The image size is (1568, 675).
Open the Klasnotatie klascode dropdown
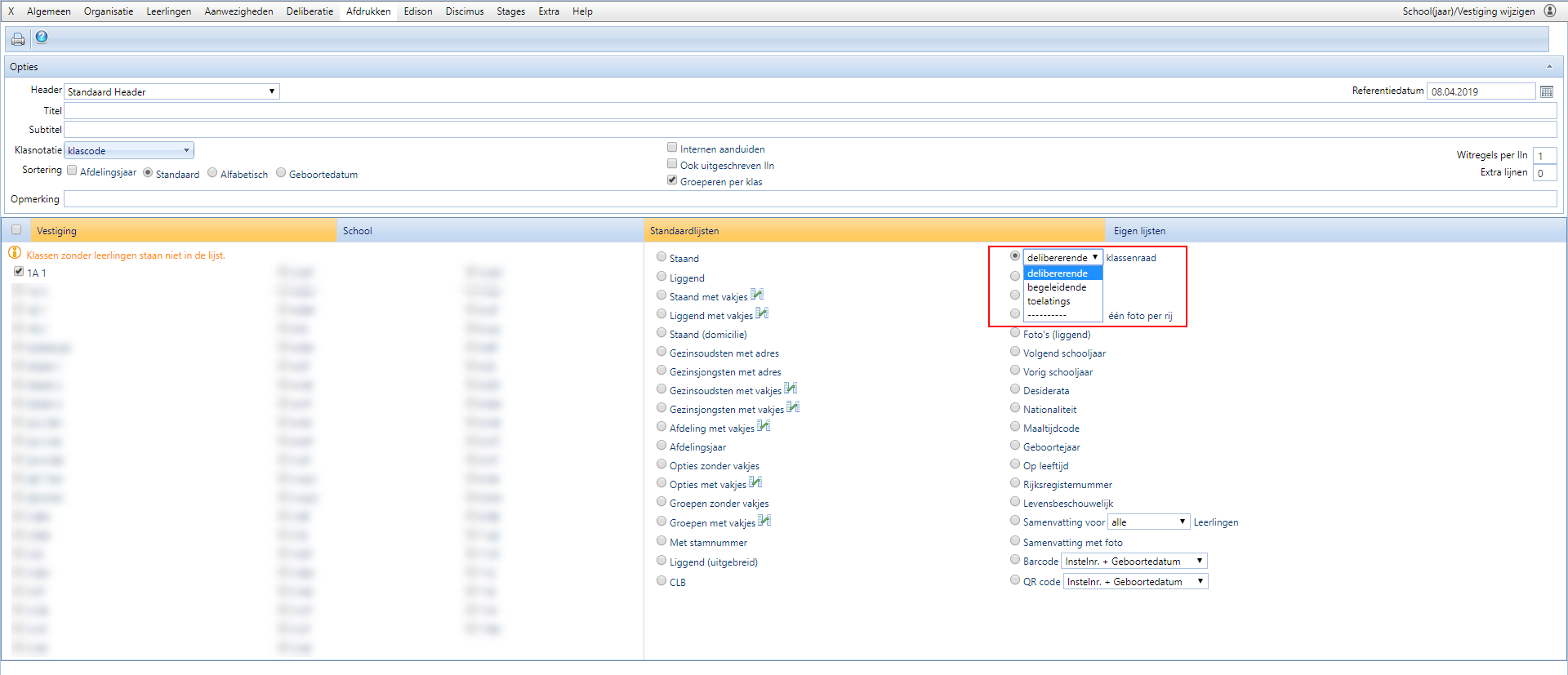[x=129, y=150]
